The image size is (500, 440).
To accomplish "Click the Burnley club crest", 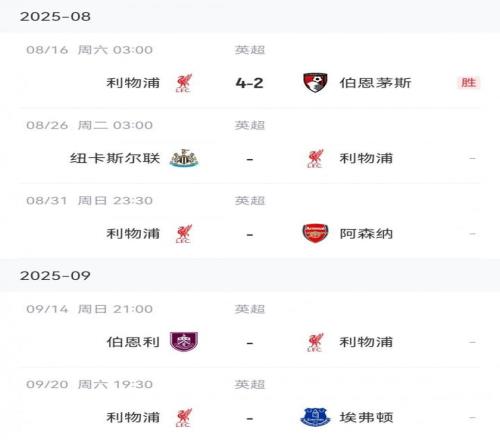I will point(184,342).
